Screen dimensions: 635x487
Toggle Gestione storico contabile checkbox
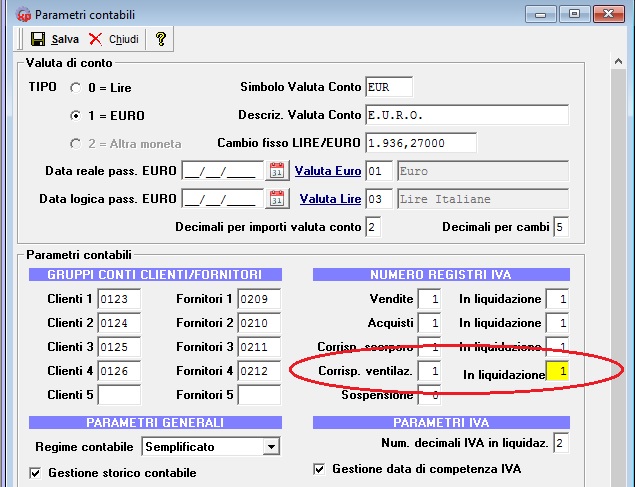pyautogui.click(x=37, y=473)
